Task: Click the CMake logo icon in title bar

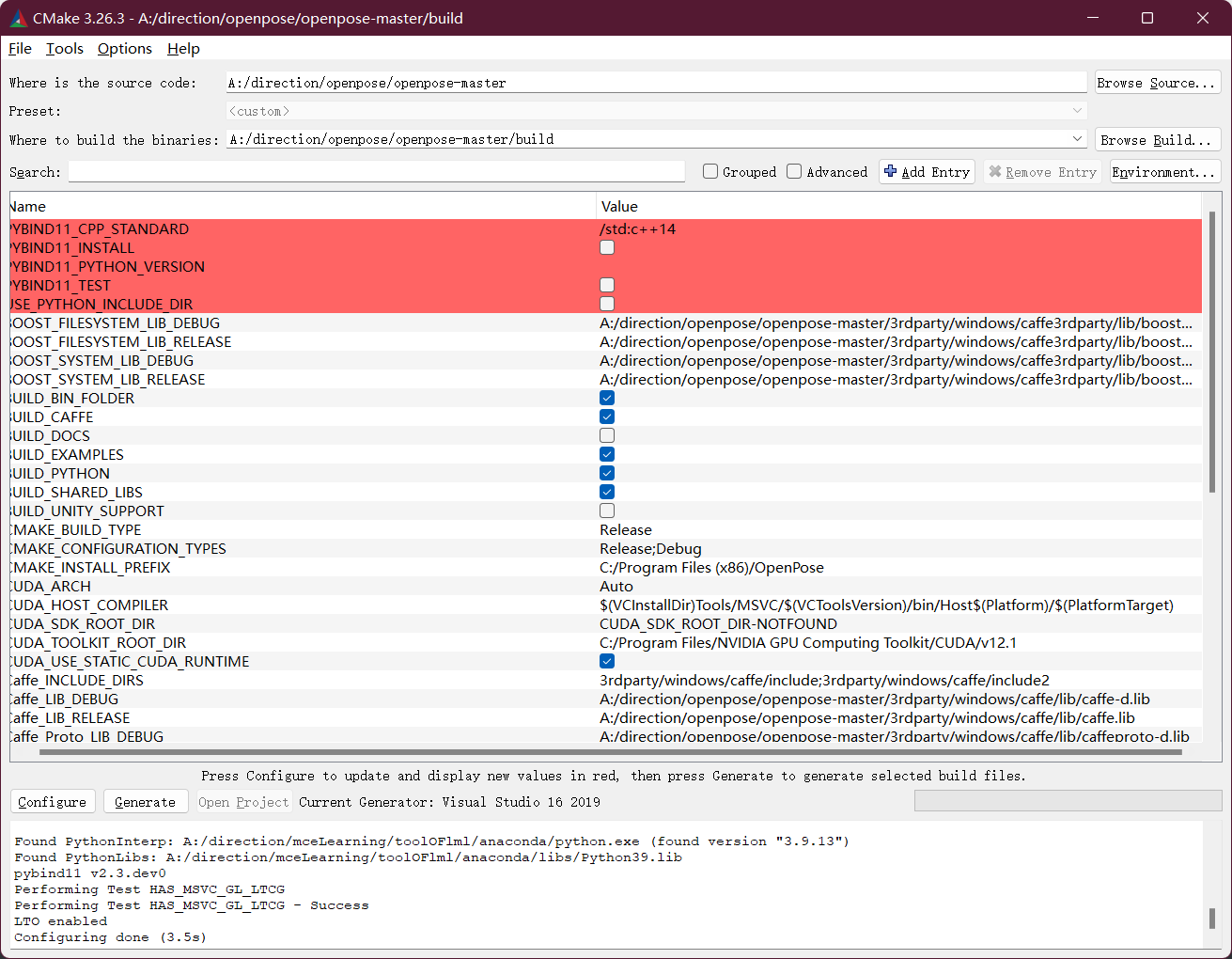Action: tap(18, 18)
